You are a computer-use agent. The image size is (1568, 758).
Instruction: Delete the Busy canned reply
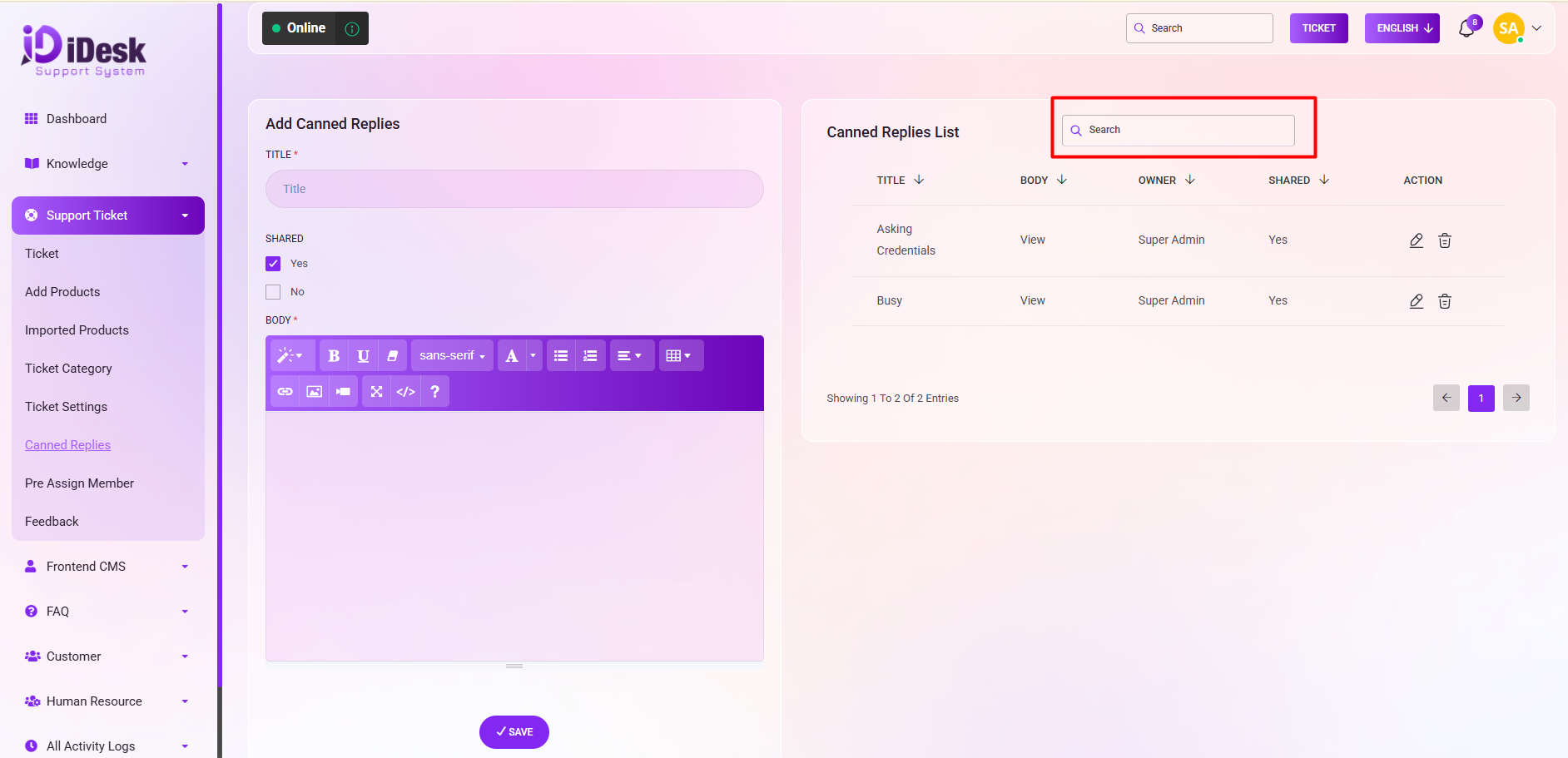coord(1445,301)
